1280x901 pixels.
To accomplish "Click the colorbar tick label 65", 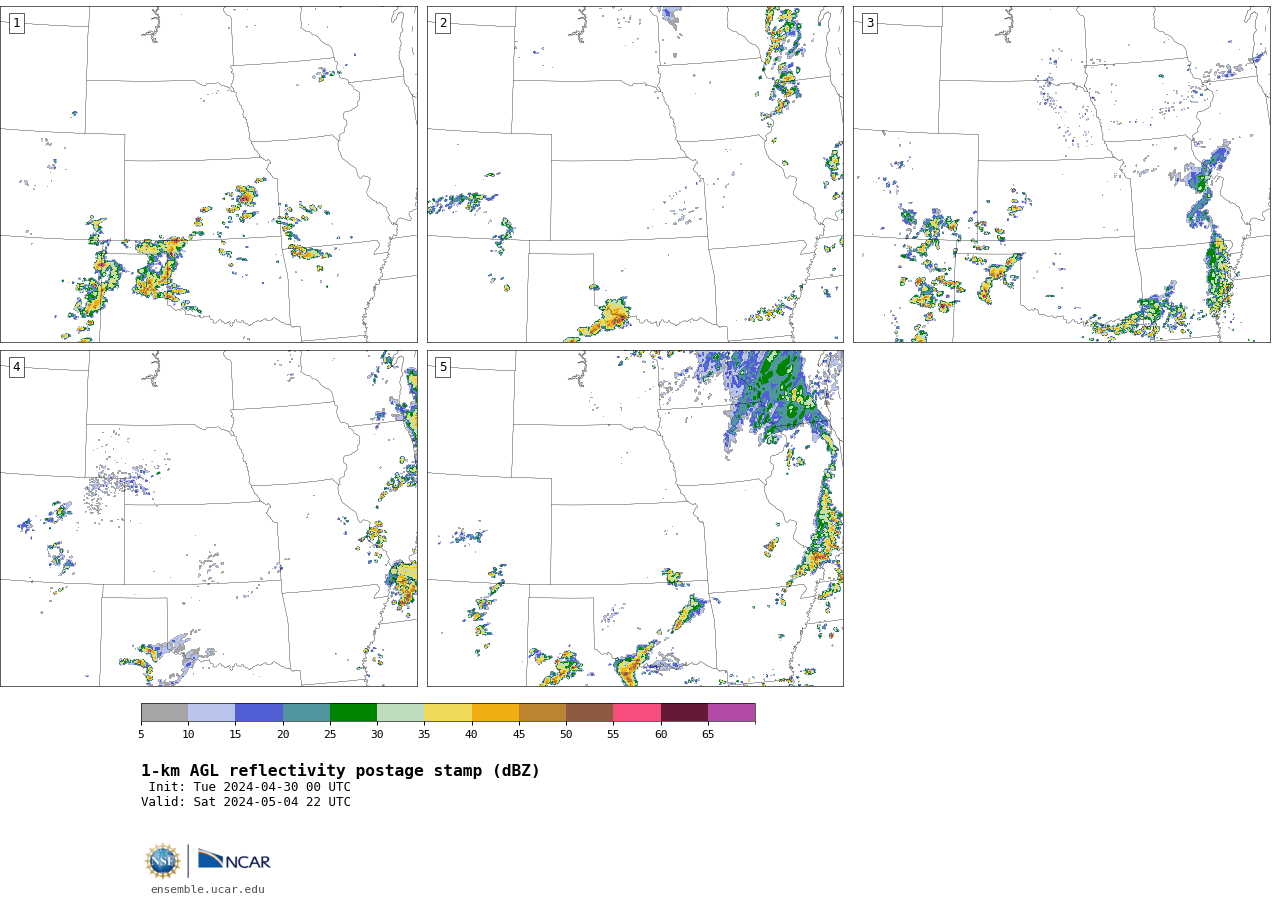I will tap(708, 734).
